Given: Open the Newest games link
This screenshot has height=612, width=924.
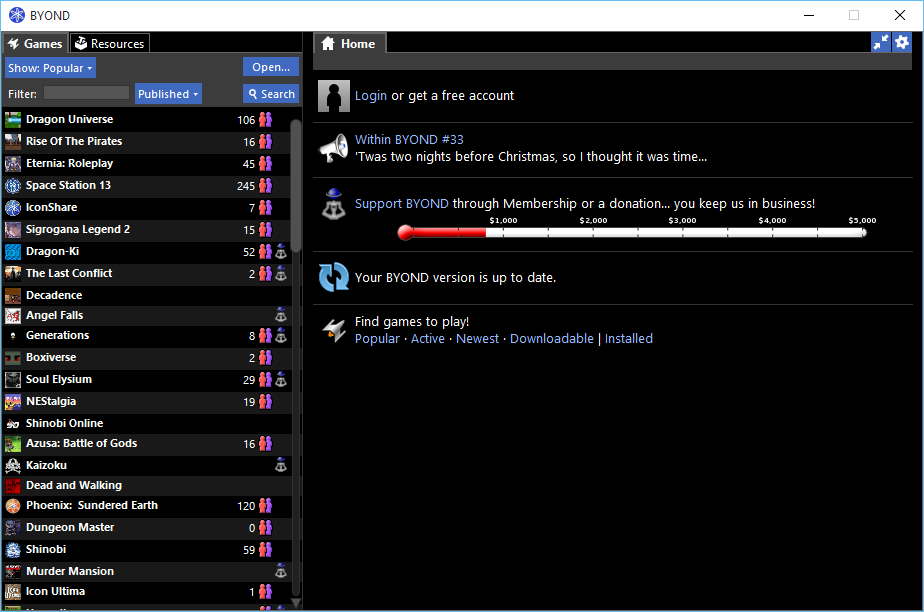Looking at the screenshot, I should pyautogui.click(x=477, y=339).
